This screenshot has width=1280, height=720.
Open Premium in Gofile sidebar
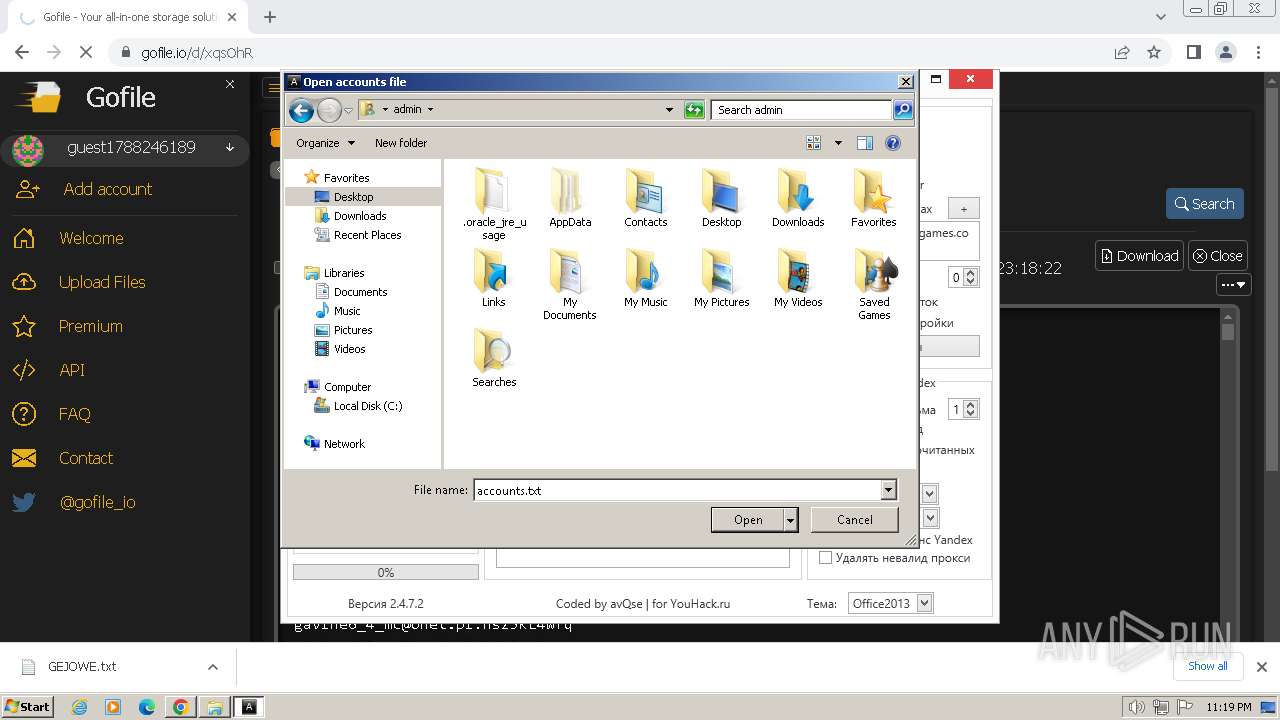(x=90, y=326)
